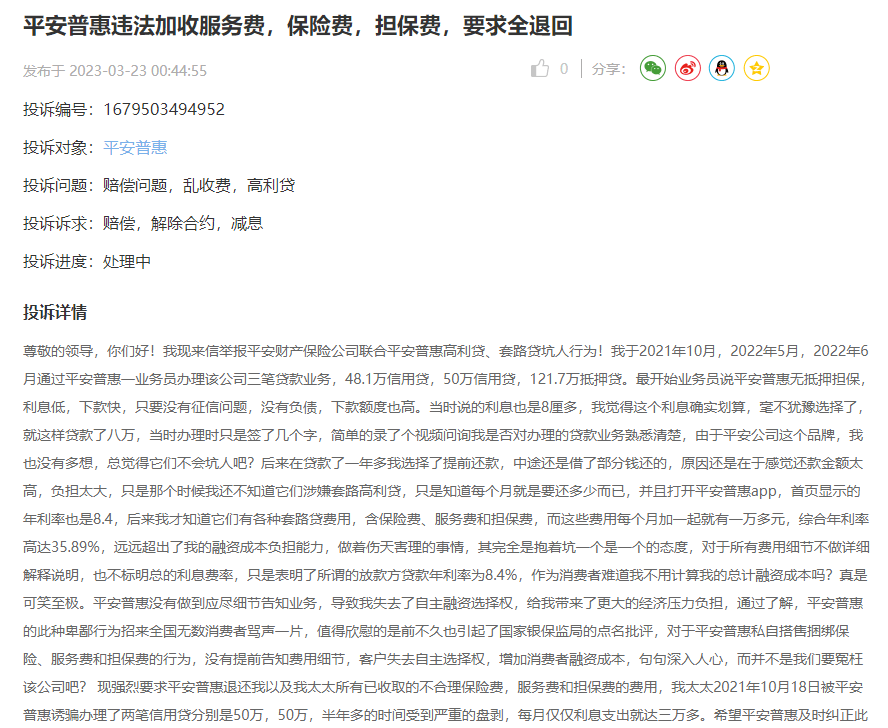Image resolution: width=888 pixels, height=728 pixels.
Task: Share the complaint to Weibo
Action: (x=687, y=69)
